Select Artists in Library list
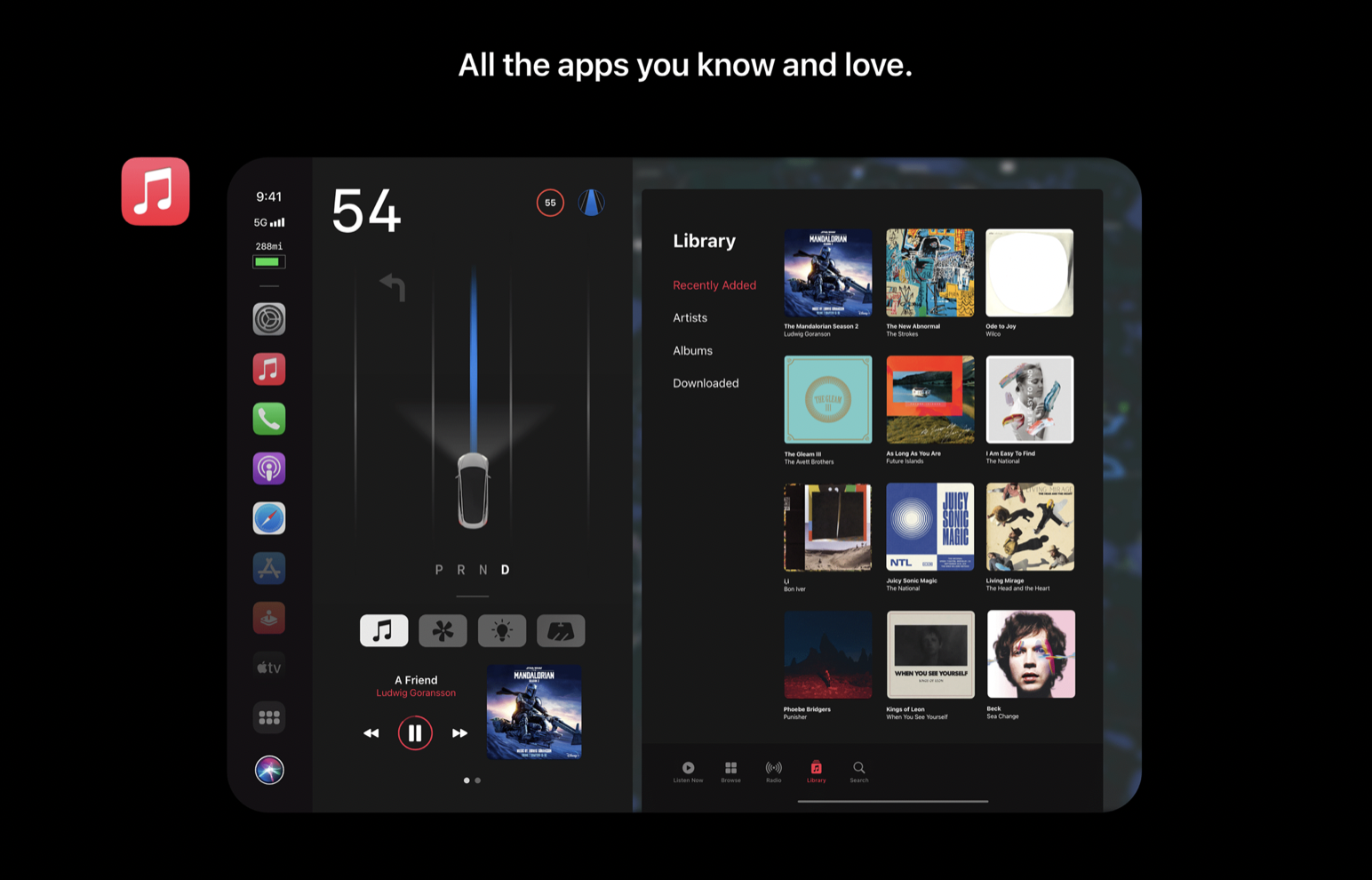 [x=690, y=317]
